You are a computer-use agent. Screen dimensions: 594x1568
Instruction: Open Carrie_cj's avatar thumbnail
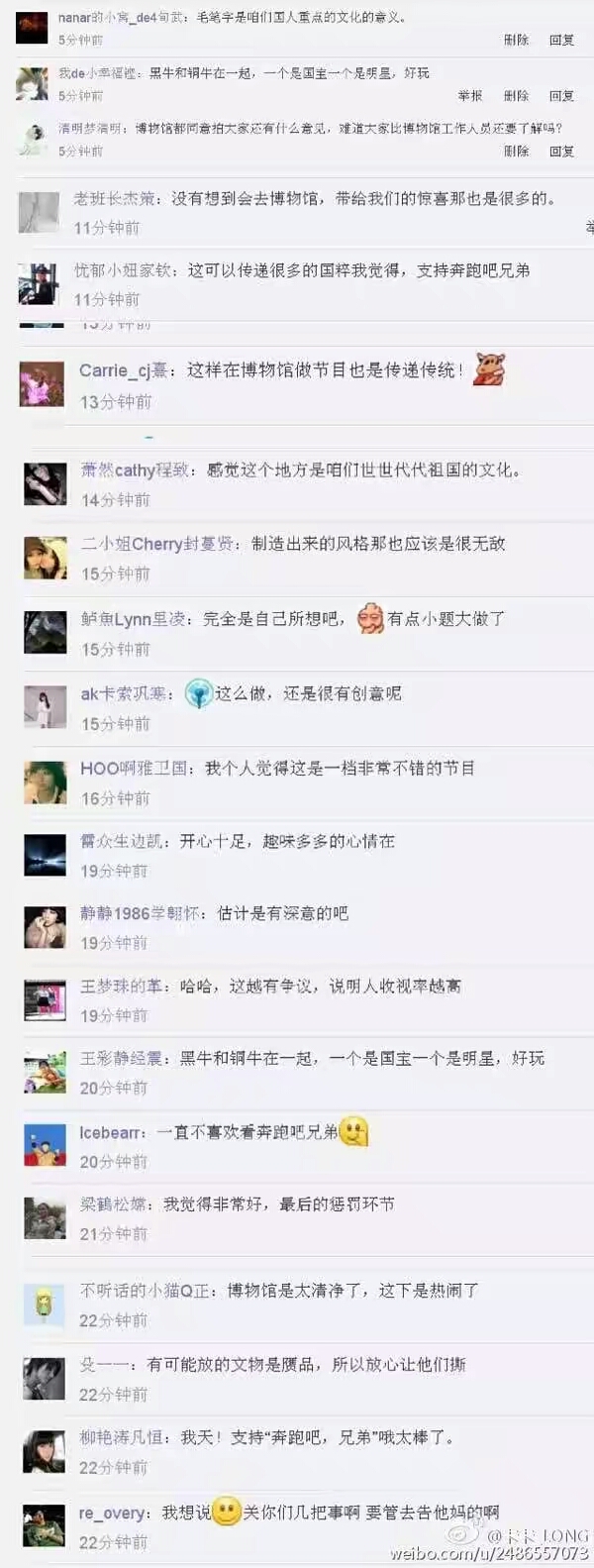click(x=42, y=383)
